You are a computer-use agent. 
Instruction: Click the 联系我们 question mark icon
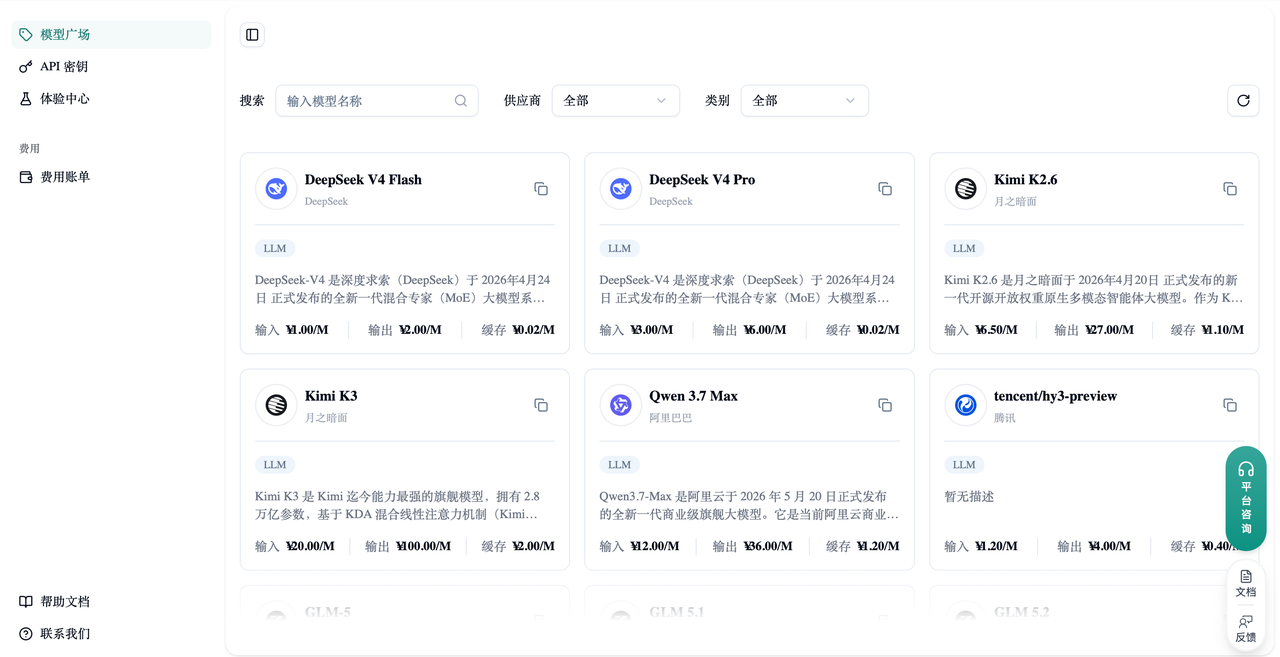point(26,634)
